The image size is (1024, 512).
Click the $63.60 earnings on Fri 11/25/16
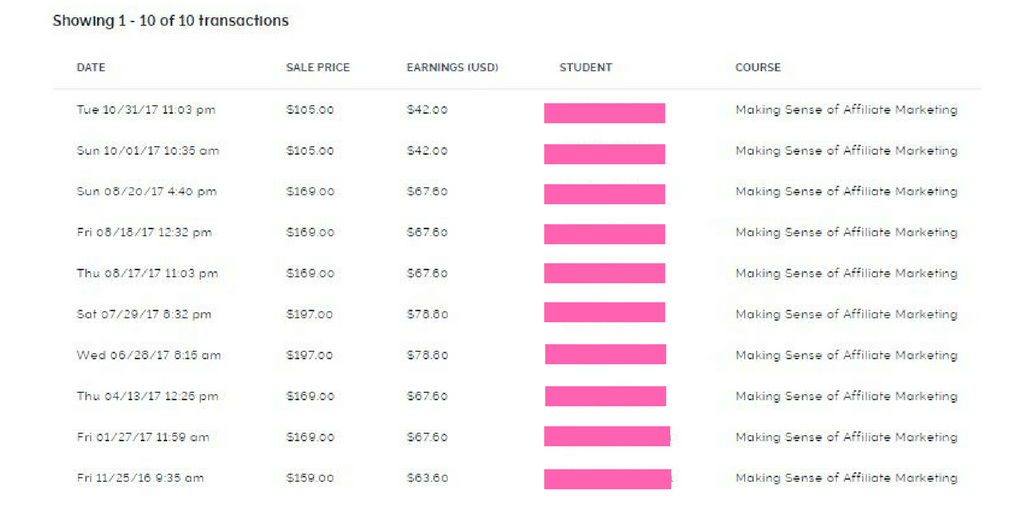click(x=427, y=478)
